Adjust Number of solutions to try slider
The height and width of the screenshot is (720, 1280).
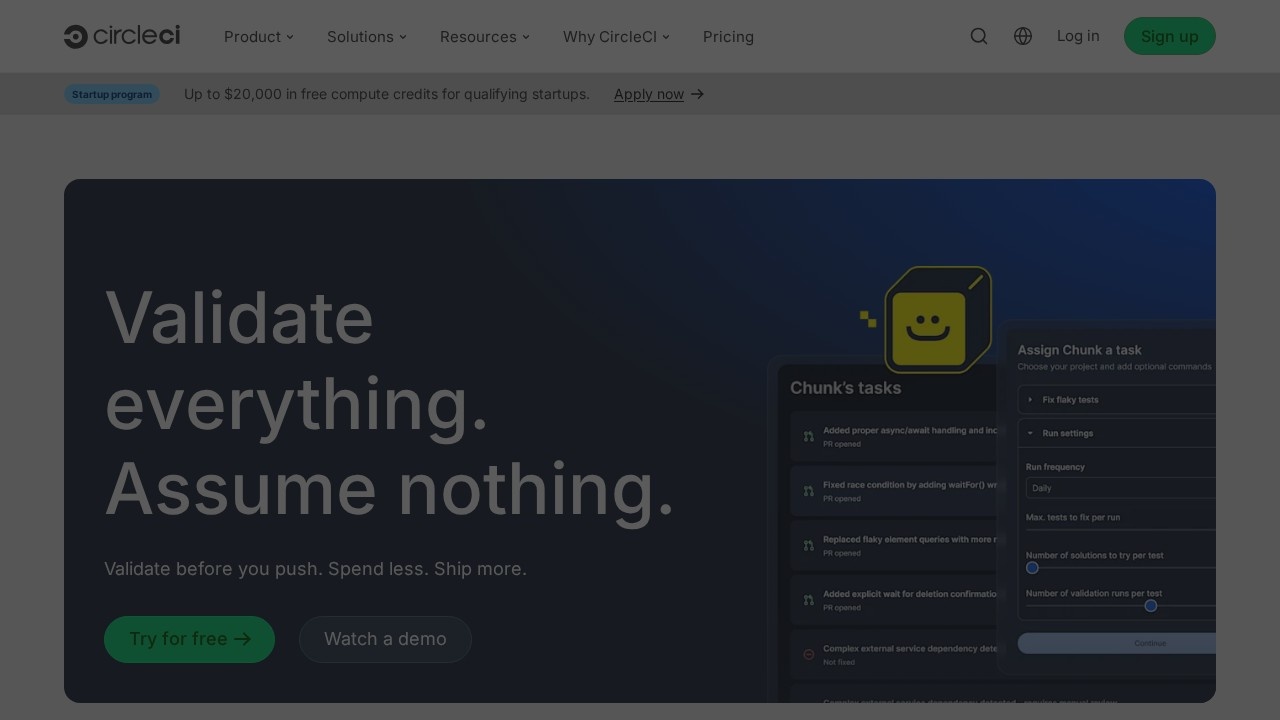coord(1032,568)
